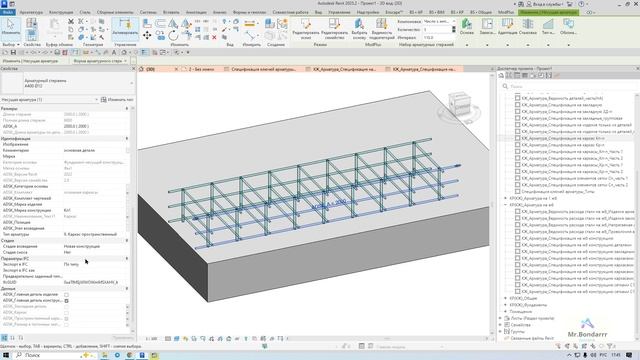Expand the Семейства tree node
The height and width of the screenshot is (360, 640).
coord(501,325)
